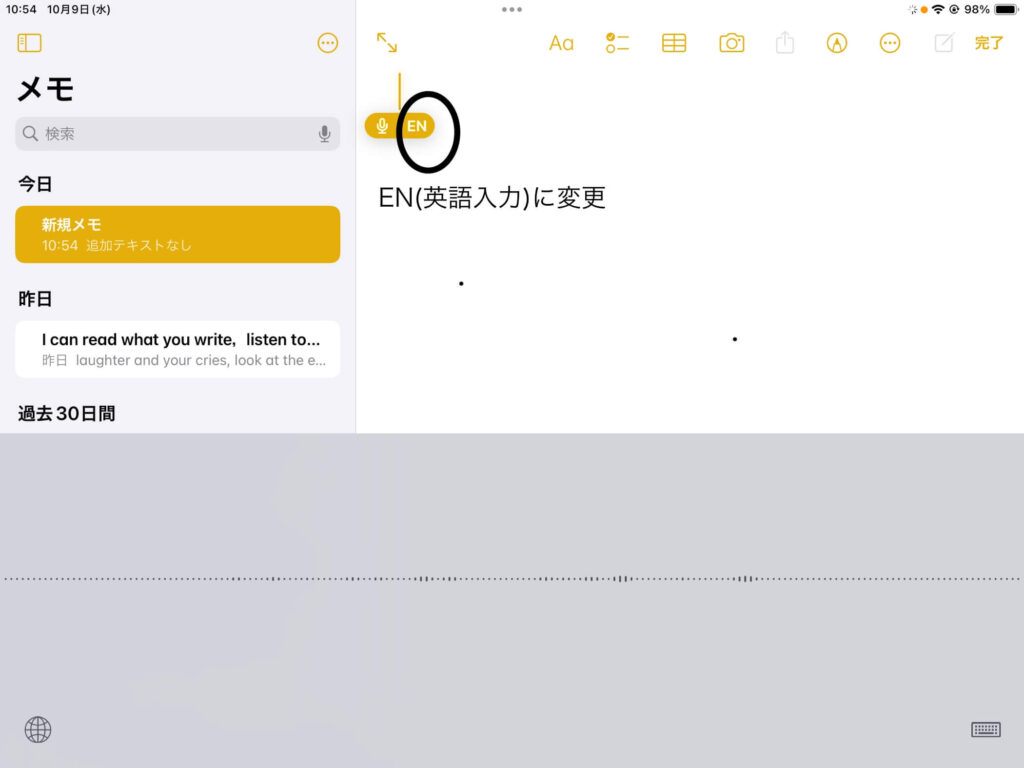The height and width of the screenshot is (768, 1024).
Task: Show the keyboard using keyboard icon
Action: pos(985,730)
